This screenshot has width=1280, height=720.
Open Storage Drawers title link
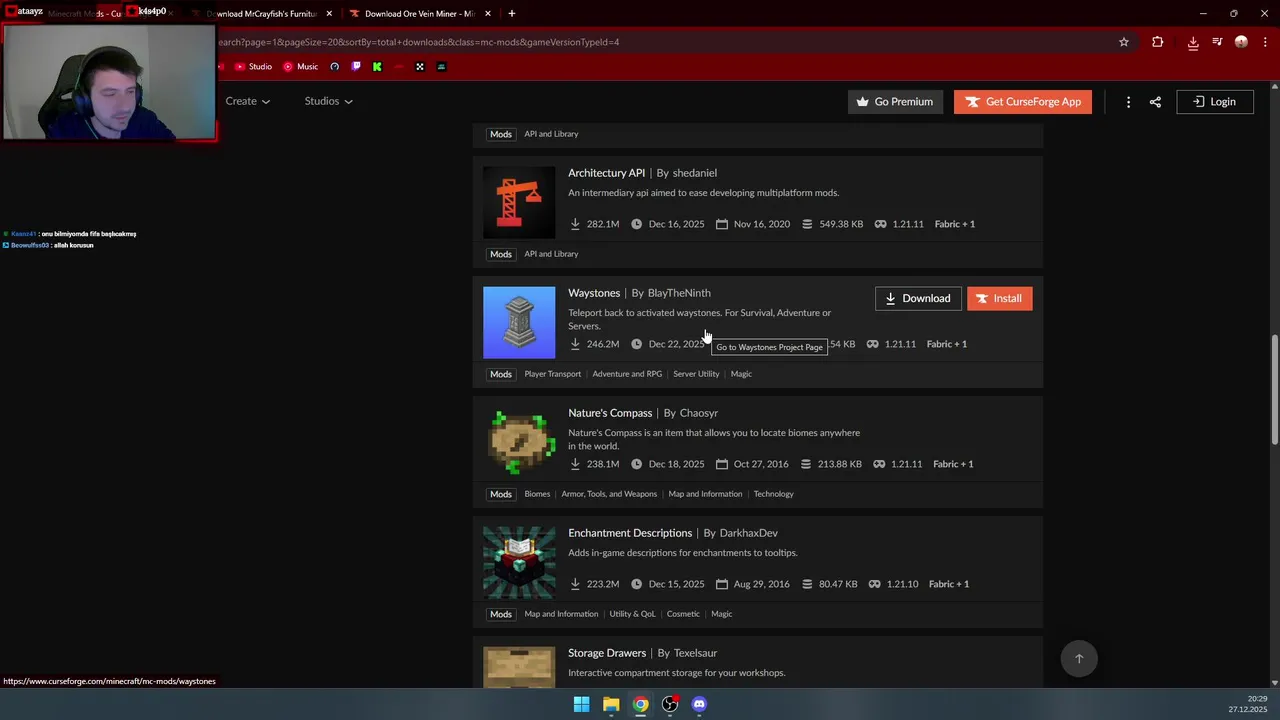(x=607, y=653)
